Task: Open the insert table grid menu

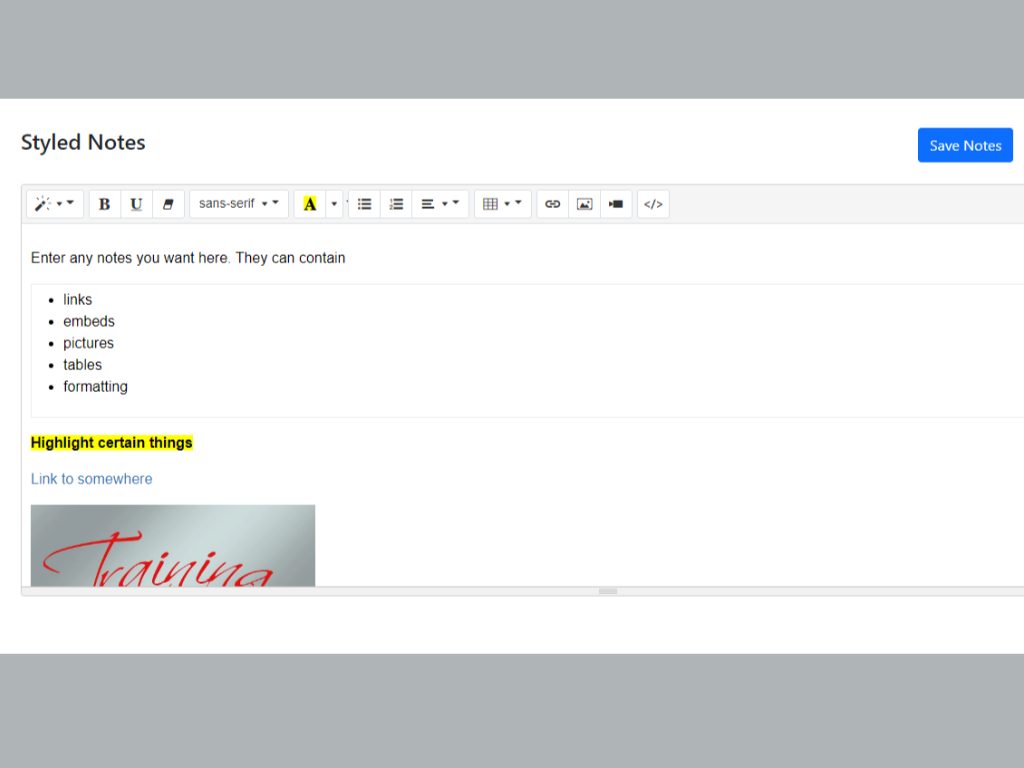Action: [x=502, y=204]
